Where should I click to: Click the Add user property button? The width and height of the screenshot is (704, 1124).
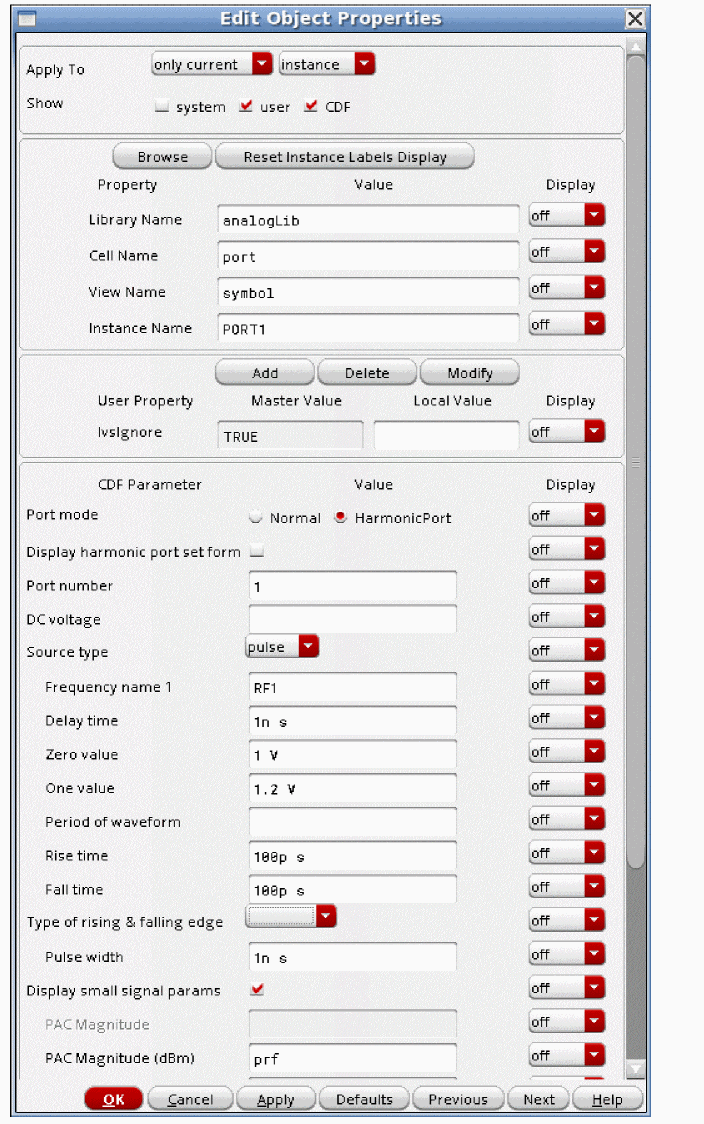point(265,373)
